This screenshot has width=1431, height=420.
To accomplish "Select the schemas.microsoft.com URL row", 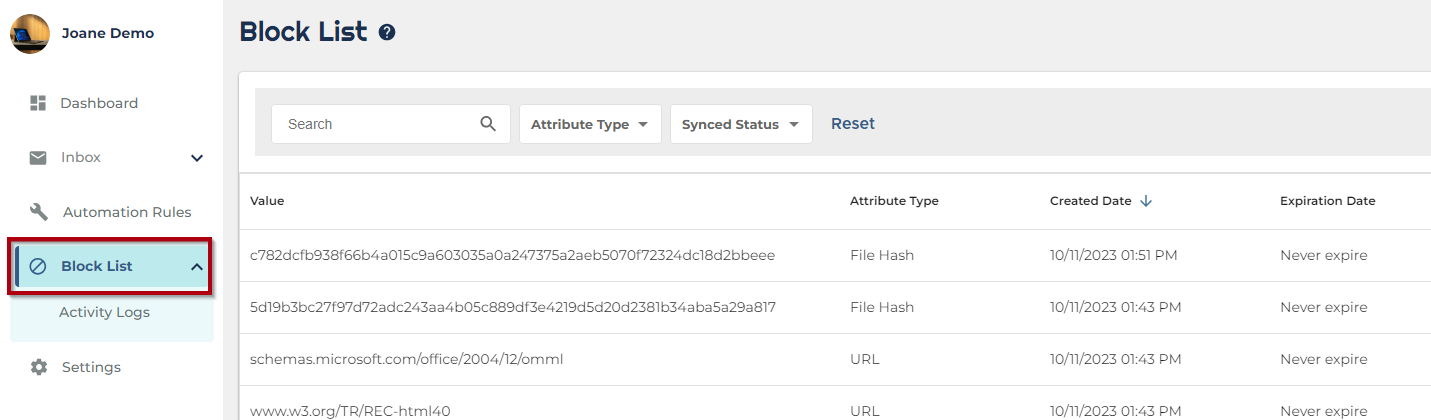I will [x=406, y=359].
